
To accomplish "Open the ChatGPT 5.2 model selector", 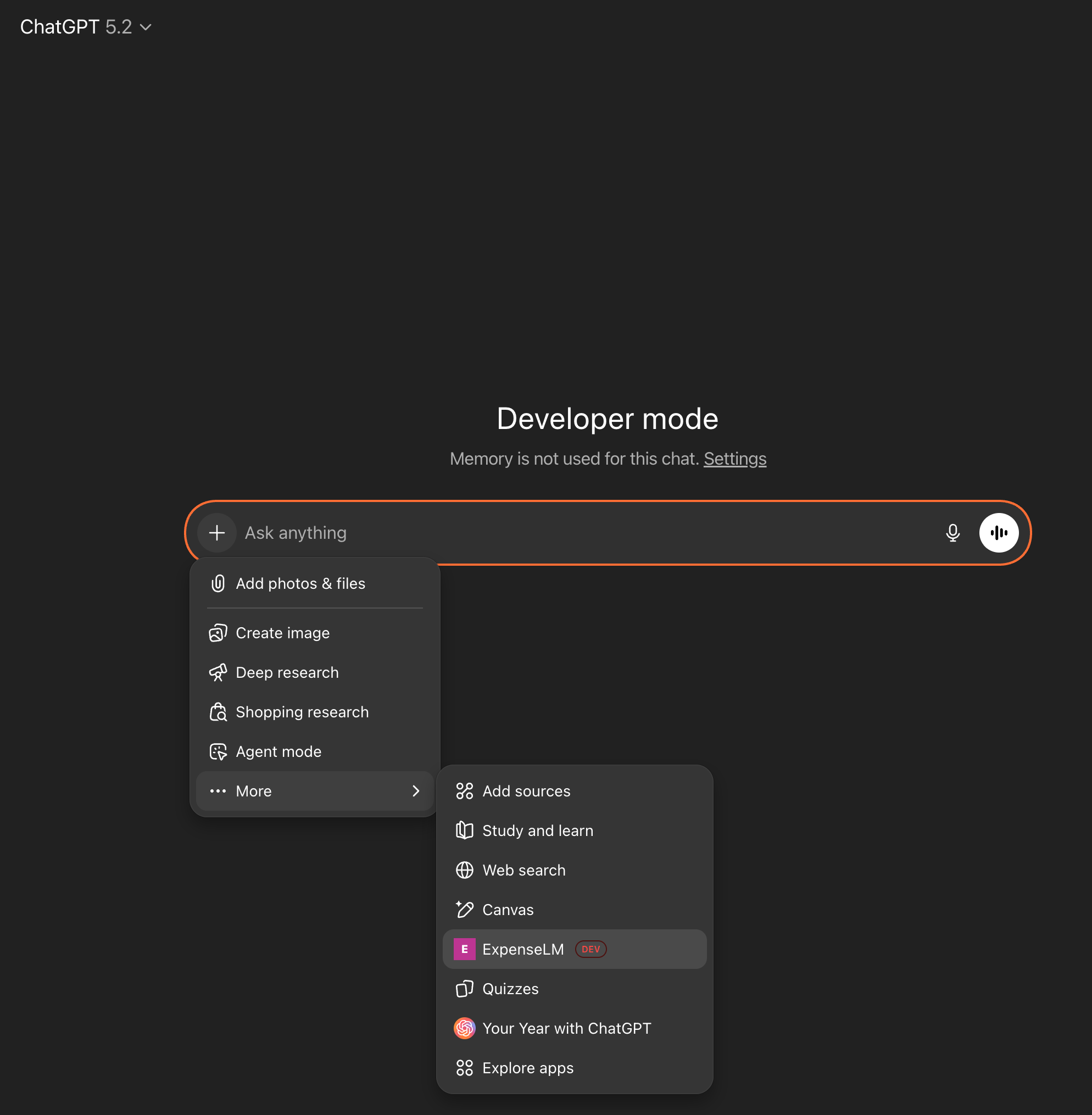I will pyautogui.click(x=86, y=26).
